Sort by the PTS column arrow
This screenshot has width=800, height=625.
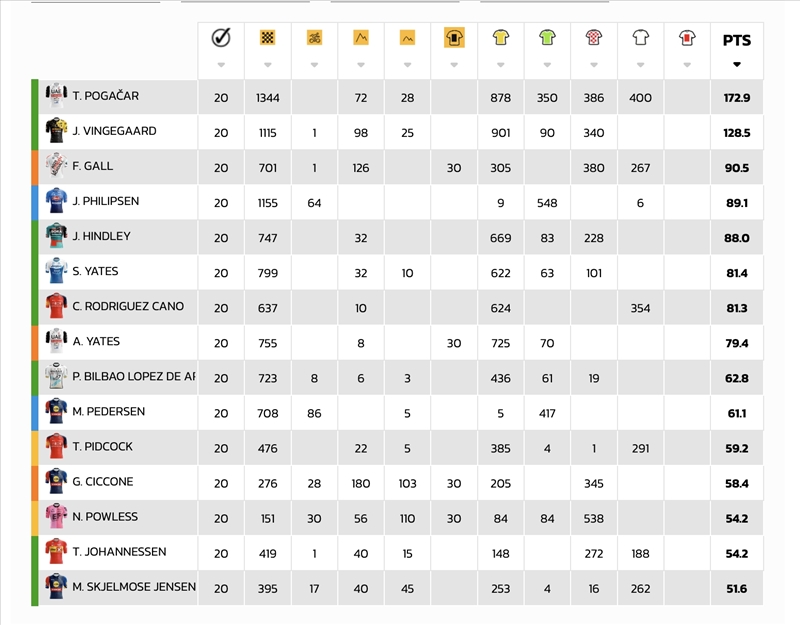pyautogui.click(x=737, y=64)
